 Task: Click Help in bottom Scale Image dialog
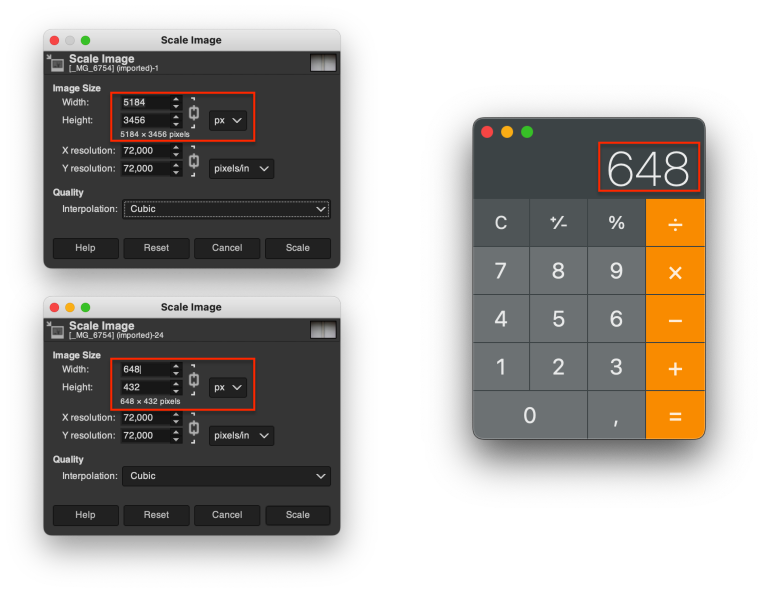[x=85, y=515]
